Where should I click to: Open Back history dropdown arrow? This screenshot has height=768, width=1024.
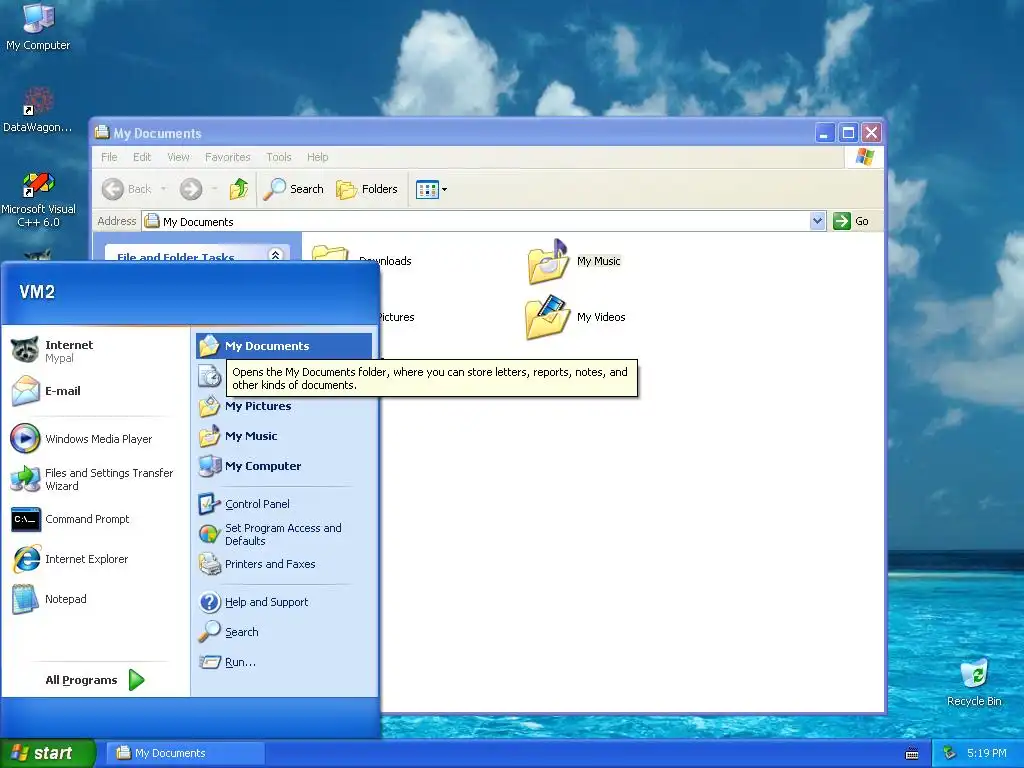click(163, 189)
